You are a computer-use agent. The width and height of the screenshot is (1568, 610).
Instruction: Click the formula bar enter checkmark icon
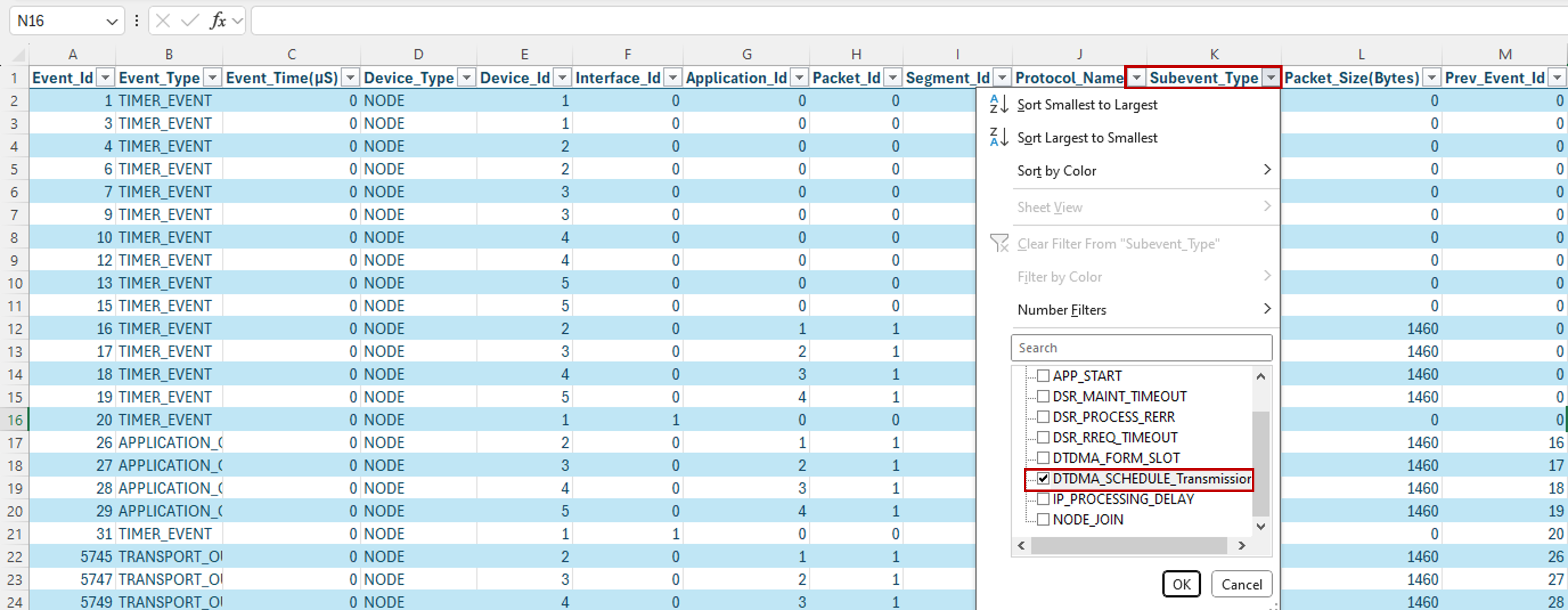click(x=190, y=21)
